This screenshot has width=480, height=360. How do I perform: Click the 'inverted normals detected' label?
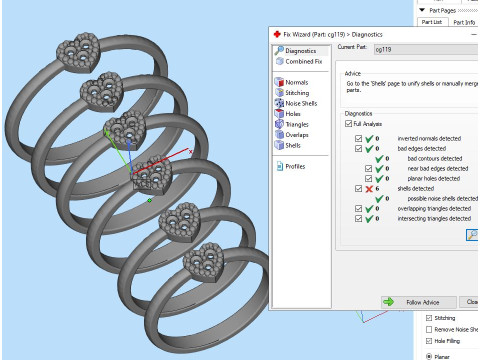tap(429, 138)
